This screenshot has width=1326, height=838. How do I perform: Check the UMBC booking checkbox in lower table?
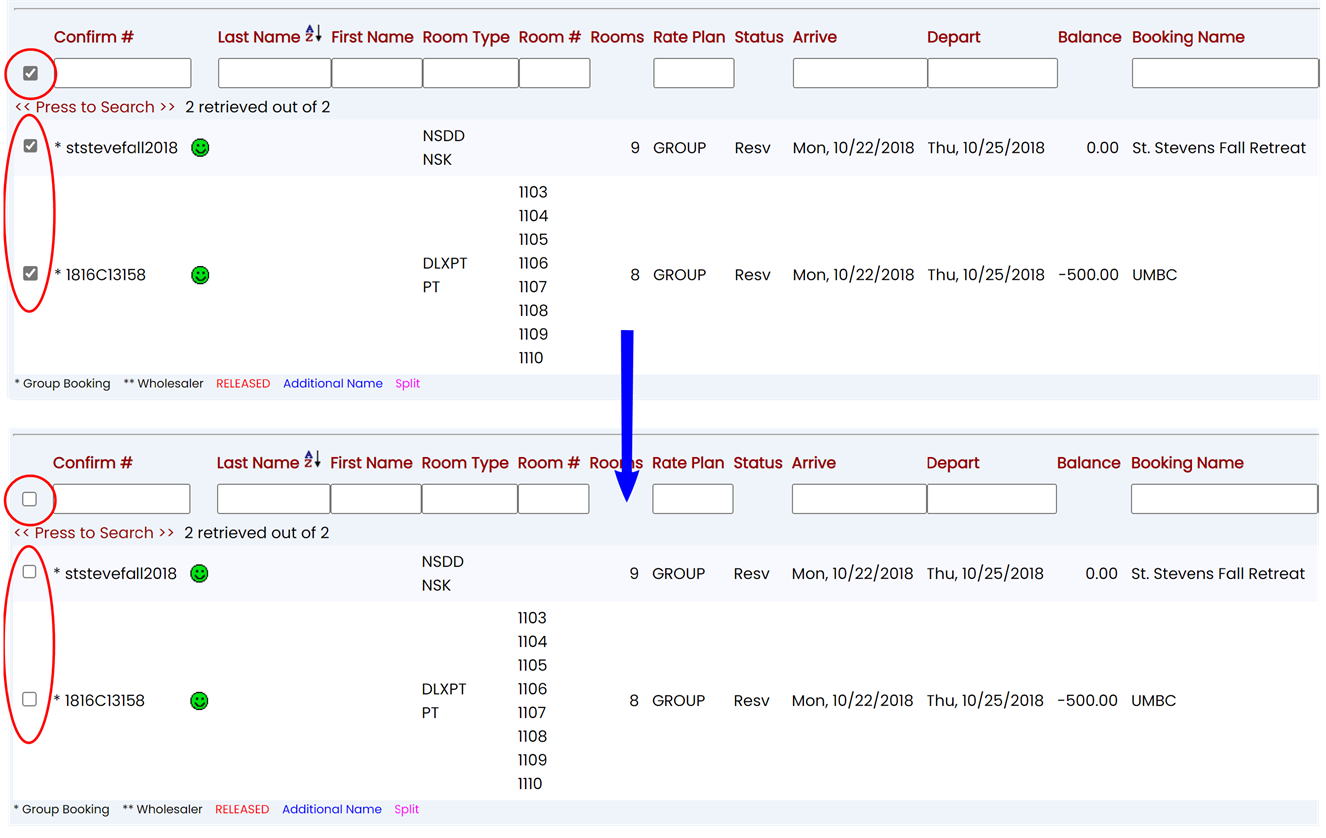coord(29,699)
